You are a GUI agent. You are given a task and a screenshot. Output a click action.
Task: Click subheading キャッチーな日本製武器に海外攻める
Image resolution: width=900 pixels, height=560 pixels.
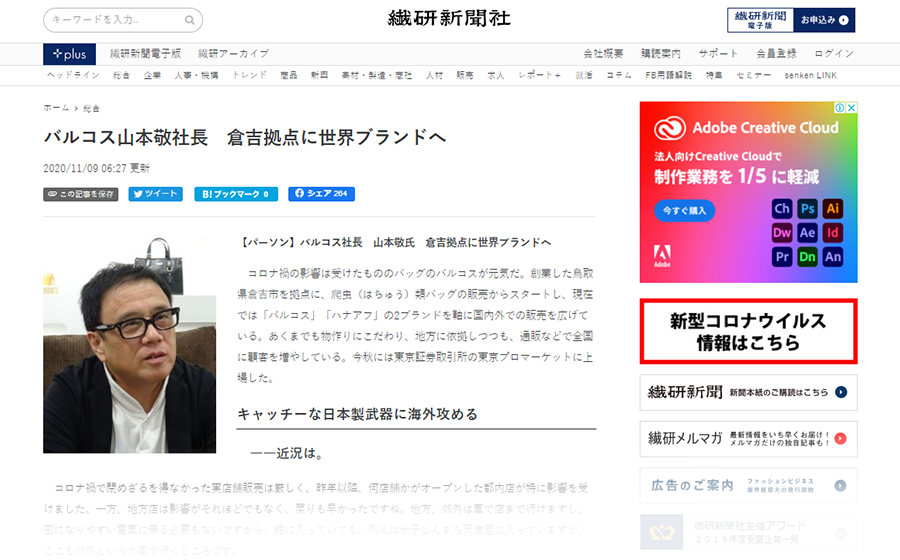click(358, 414)
